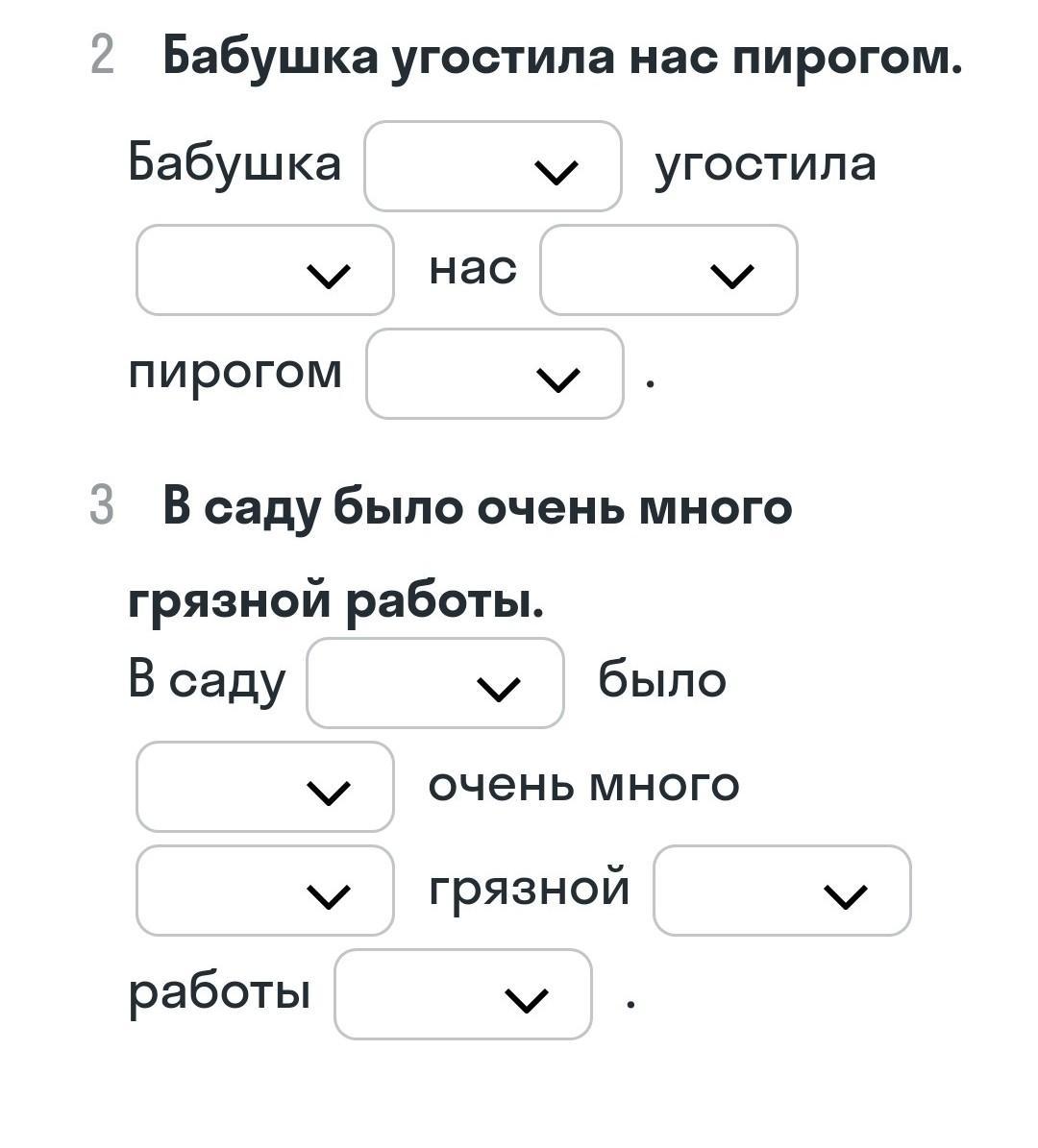
Task: Open the dropdown after the word работы
Action: [x=462, y=994]
